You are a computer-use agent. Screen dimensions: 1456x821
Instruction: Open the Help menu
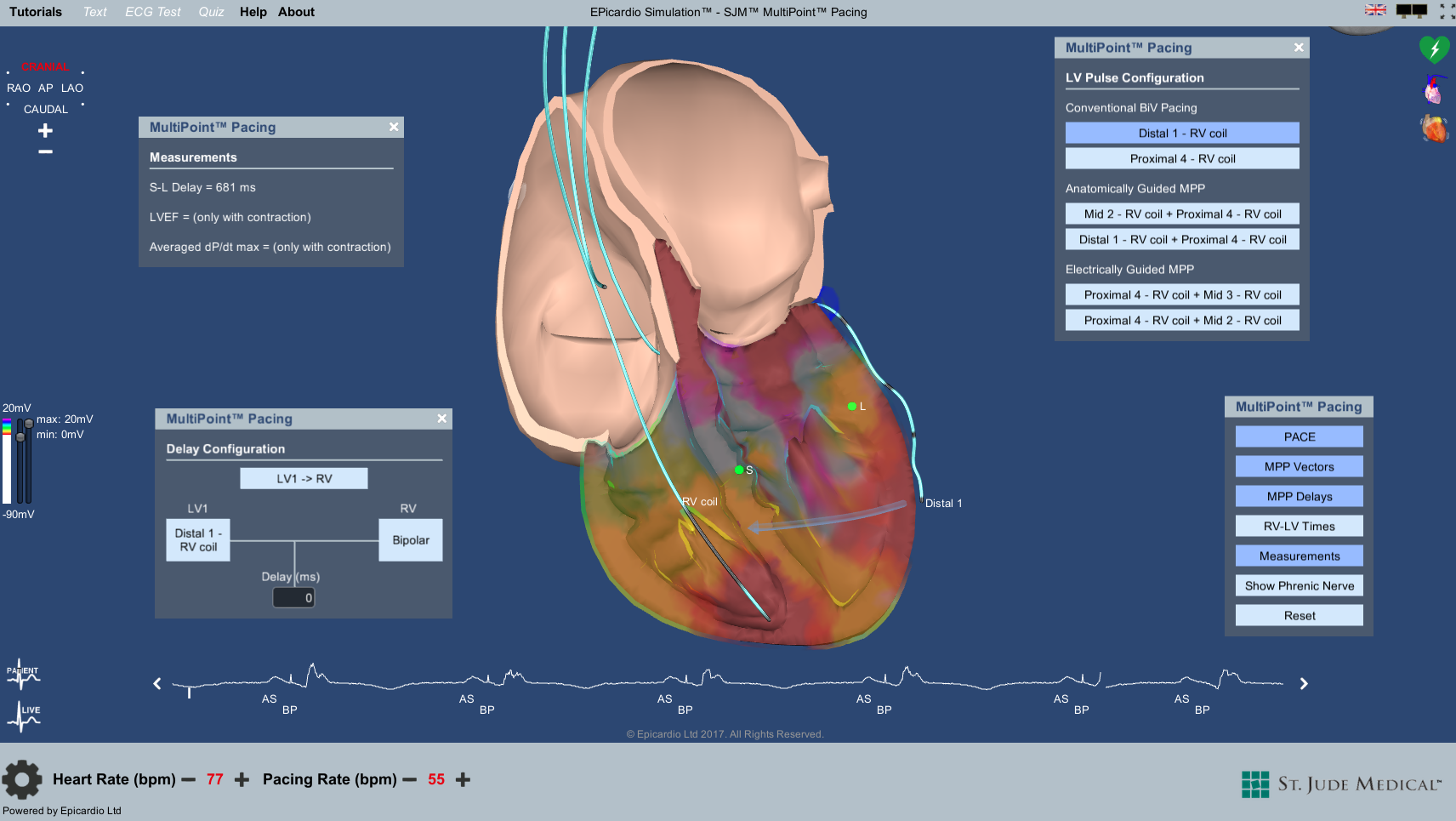click(x=253, y=12)
